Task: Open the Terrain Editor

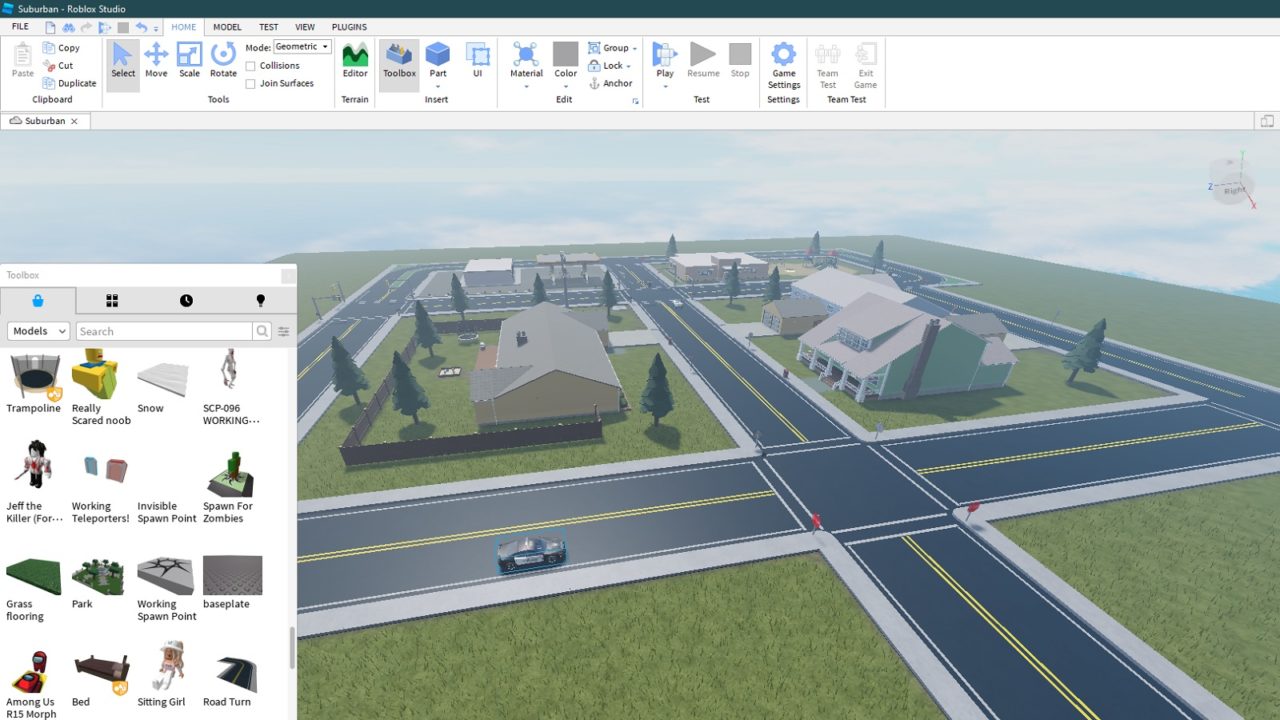Action: [x=355, y=60]
